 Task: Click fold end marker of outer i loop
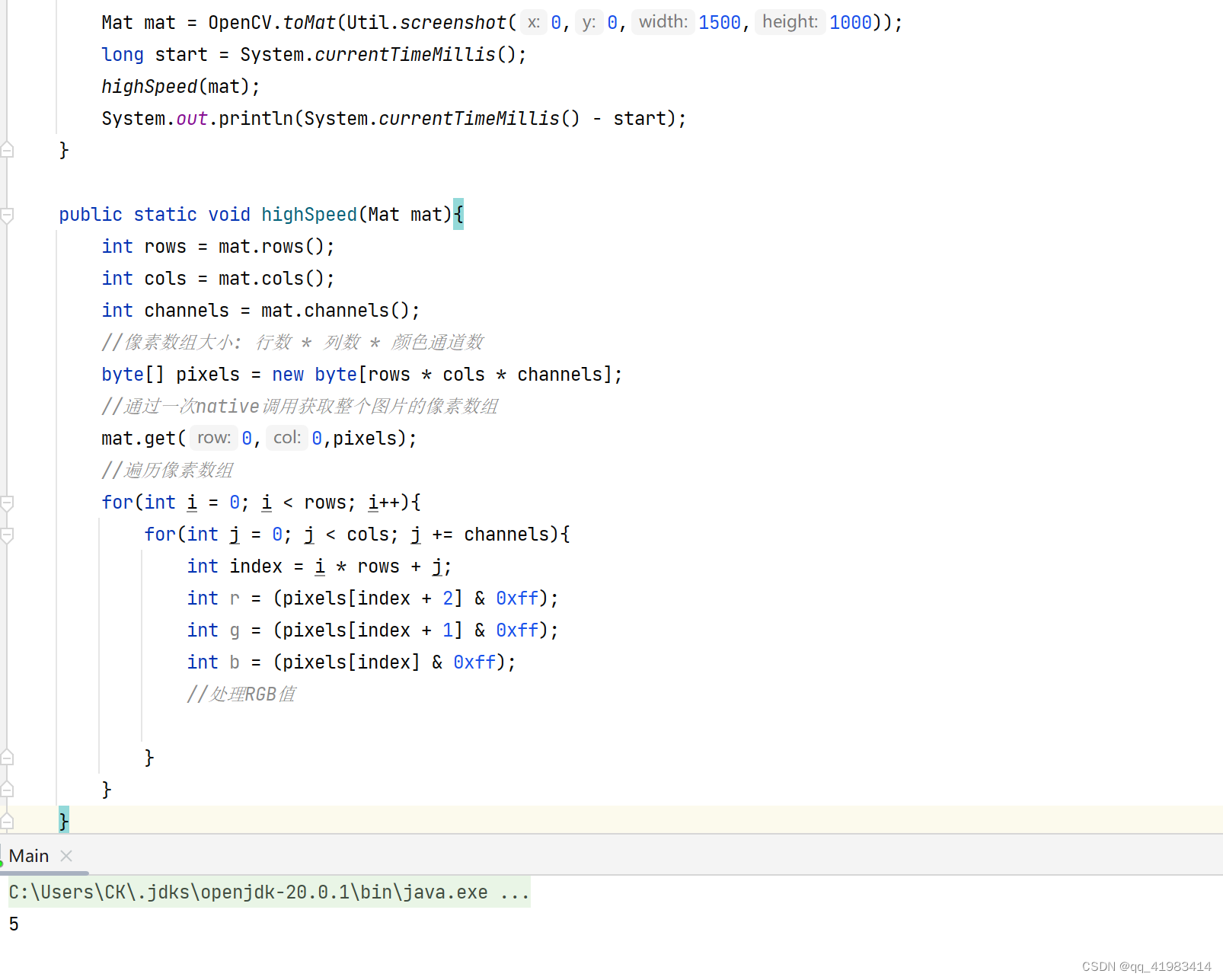coord(7,790)
